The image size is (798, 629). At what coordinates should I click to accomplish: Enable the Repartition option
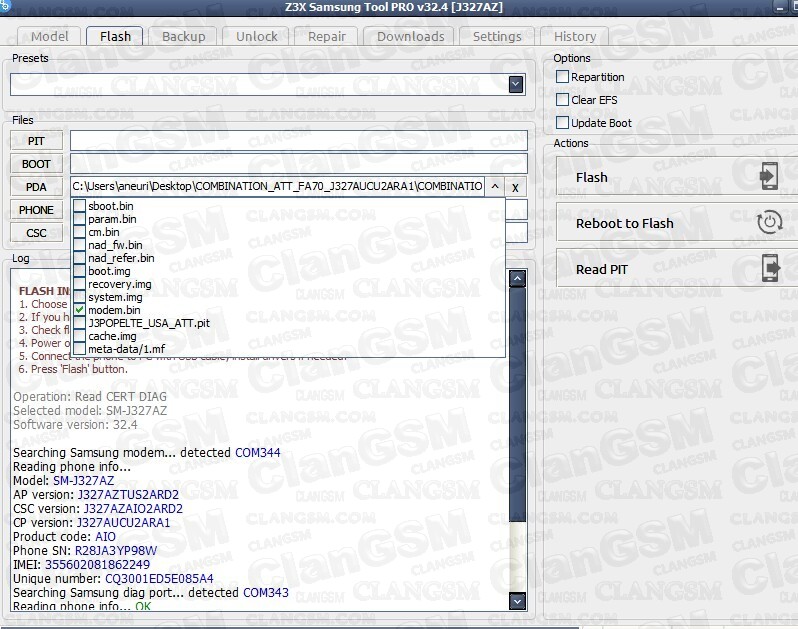(562, 77)
